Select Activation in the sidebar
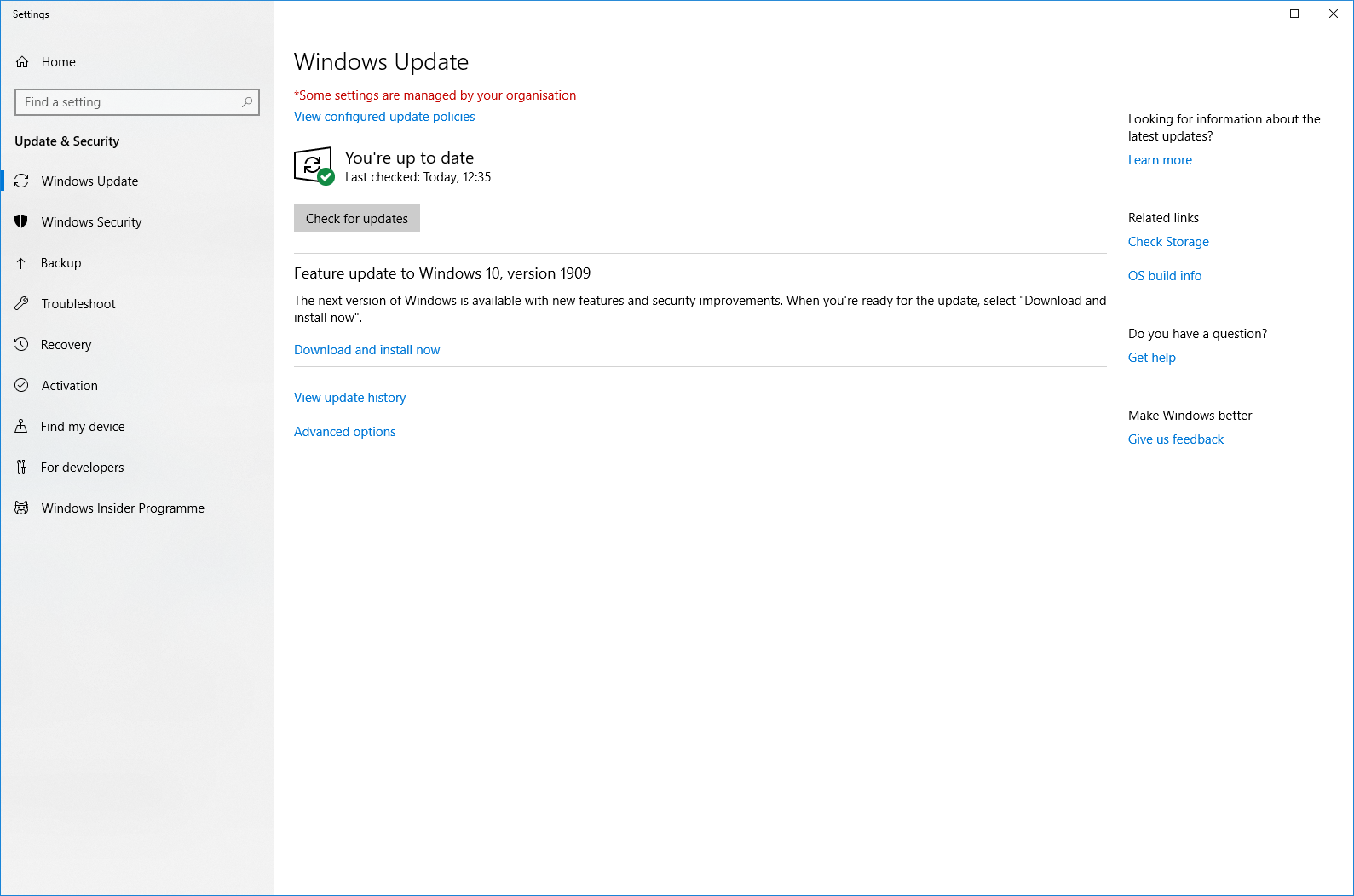This screenshot has height=896, width=1354. (x=136, y=386)
